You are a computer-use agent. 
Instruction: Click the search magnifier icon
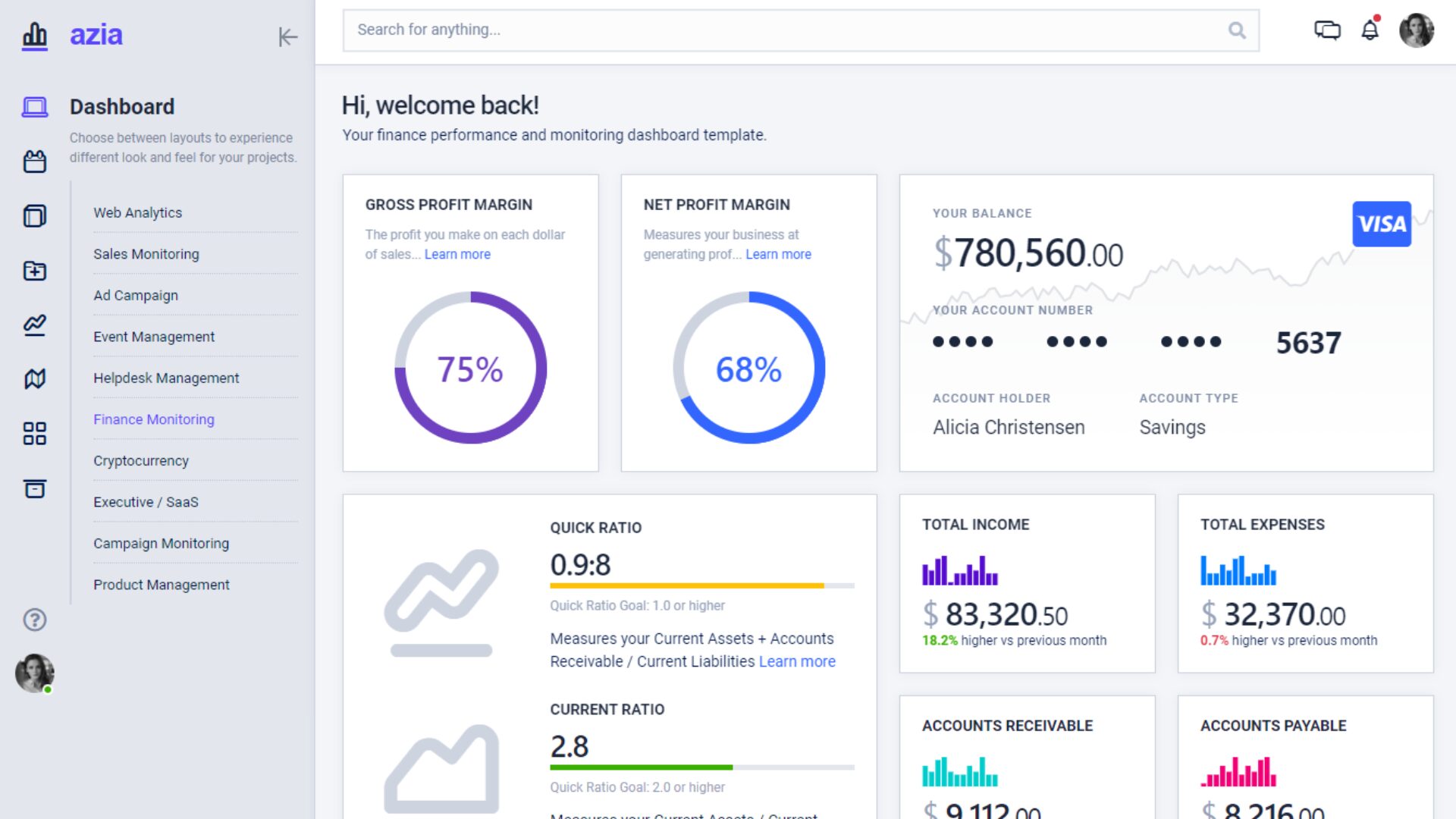click(1237, 30)
